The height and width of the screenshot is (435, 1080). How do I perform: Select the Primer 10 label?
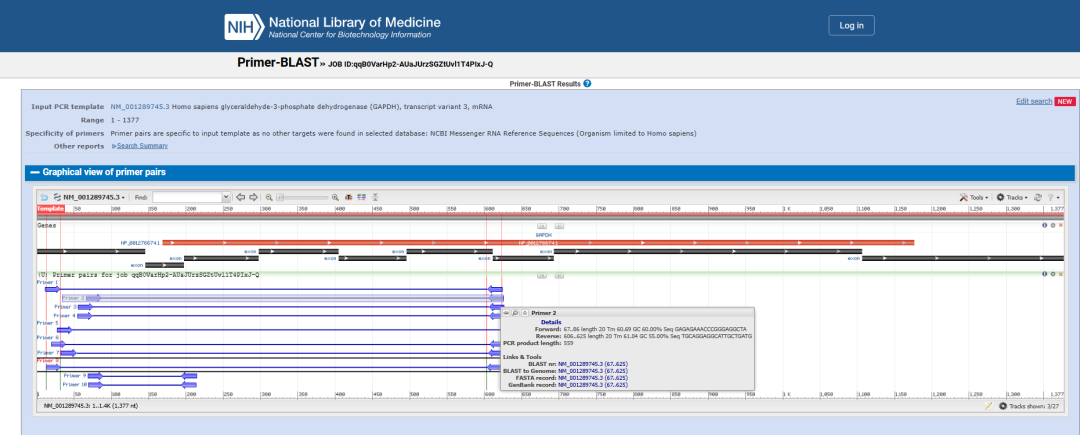[x=74, y=384]
